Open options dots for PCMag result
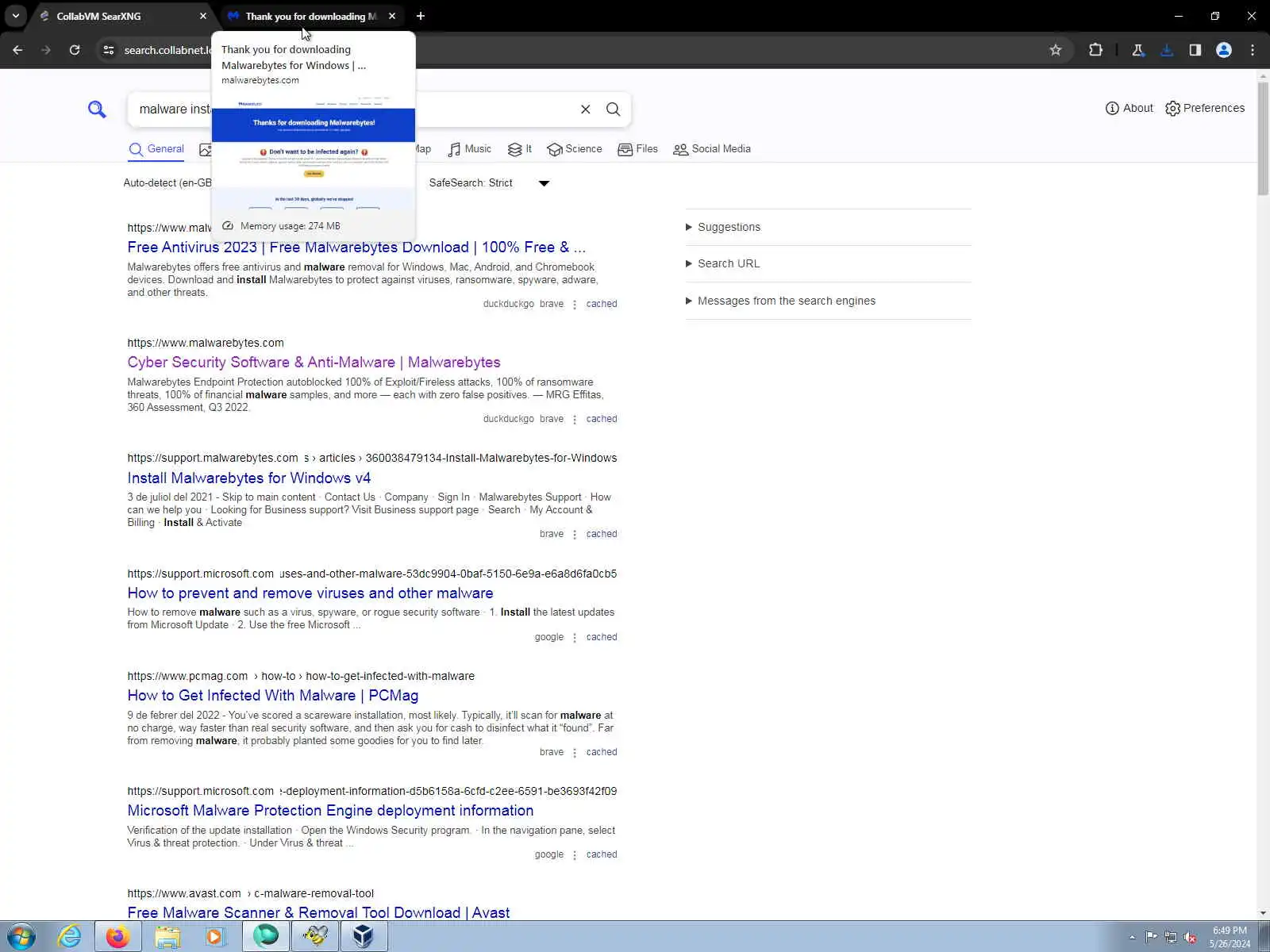Image resolution: width=1270 pixels, height=952 pixels. point(575,753)
